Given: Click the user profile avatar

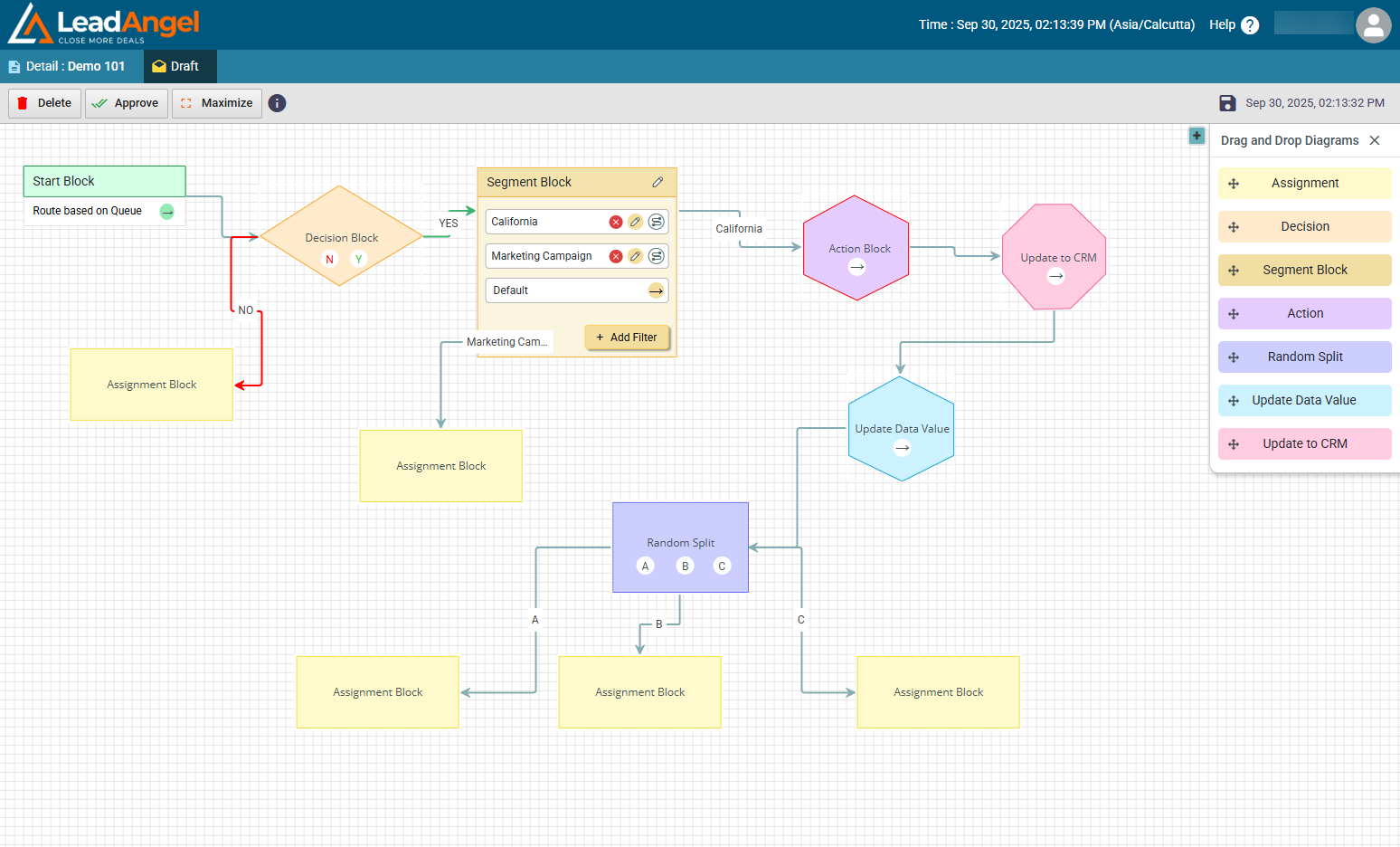Looking at the screenshot, I should pyautogui.click(x=1373, y=25).
